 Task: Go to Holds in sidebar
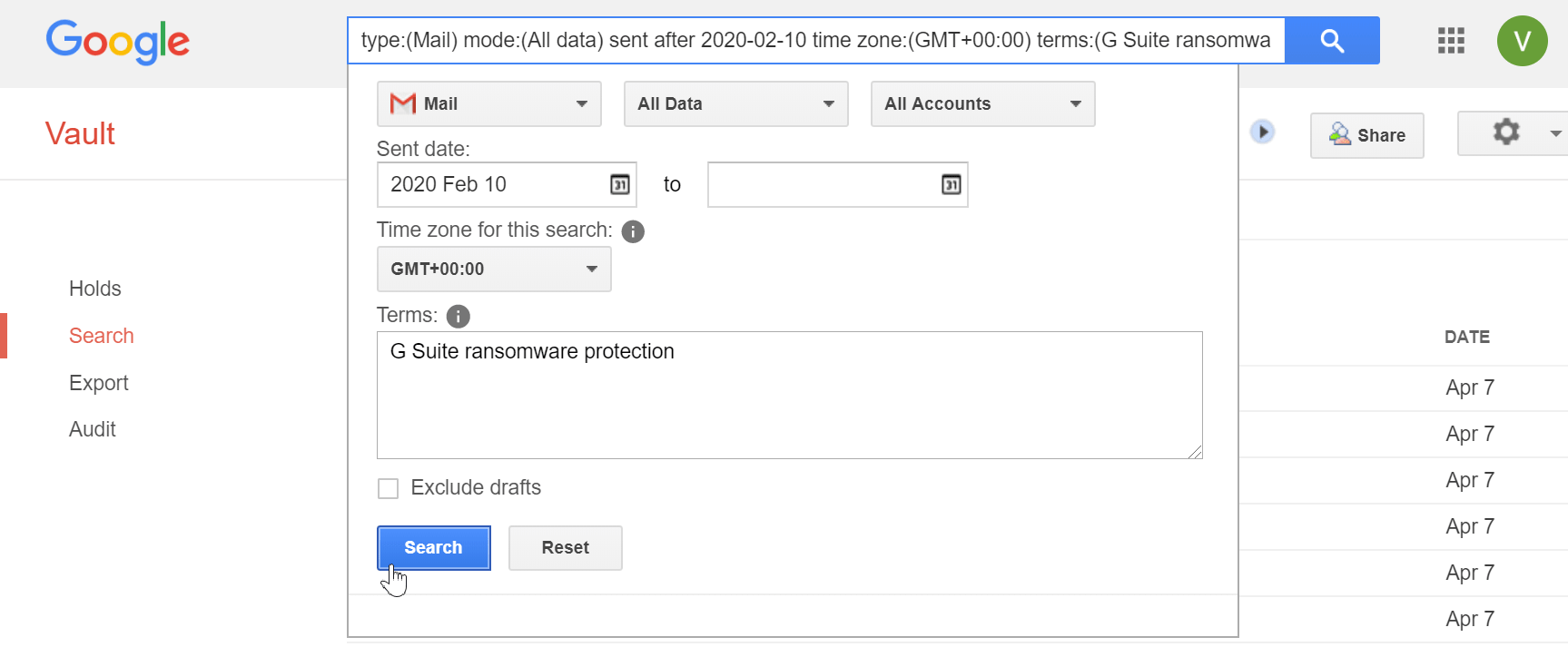pyautogui.click(x=95, y=289)
